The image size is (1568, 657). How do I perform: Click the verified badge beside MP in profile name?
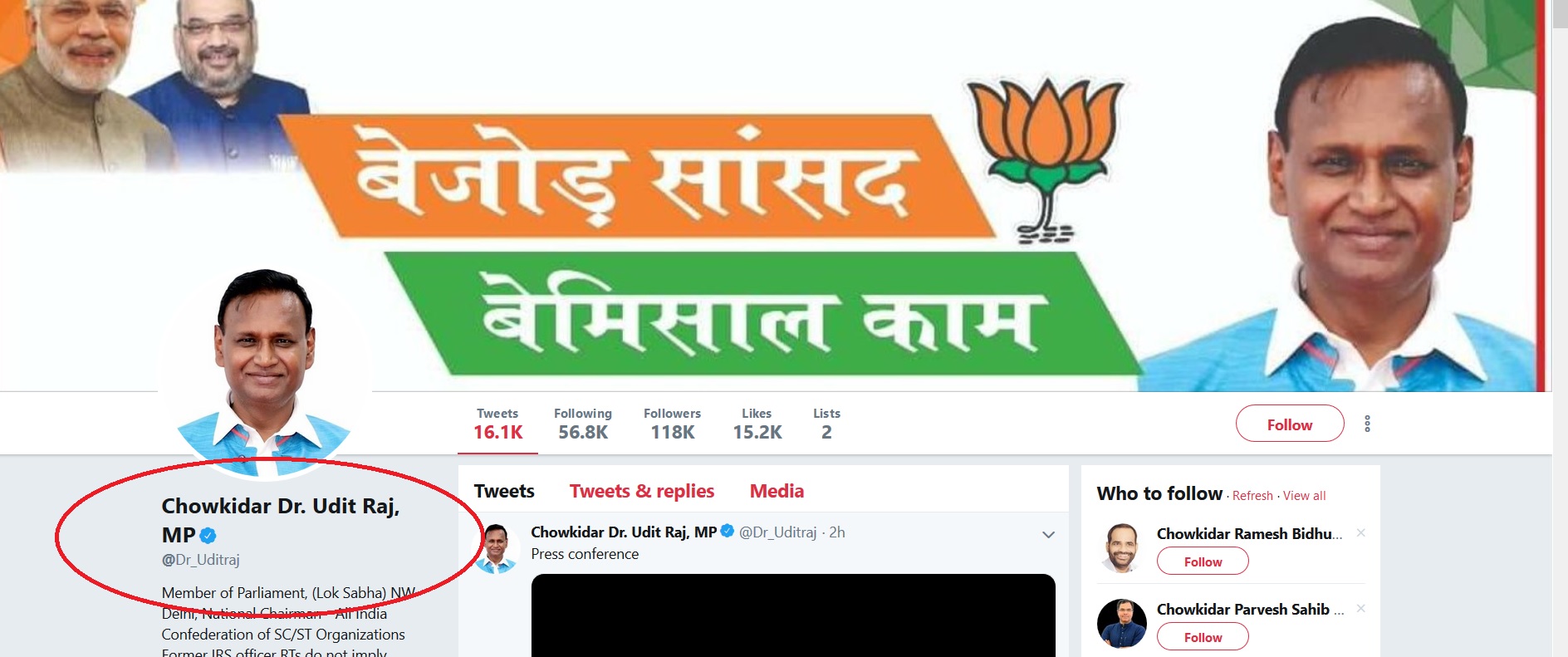pyautogui.click(x=208, y=536)
